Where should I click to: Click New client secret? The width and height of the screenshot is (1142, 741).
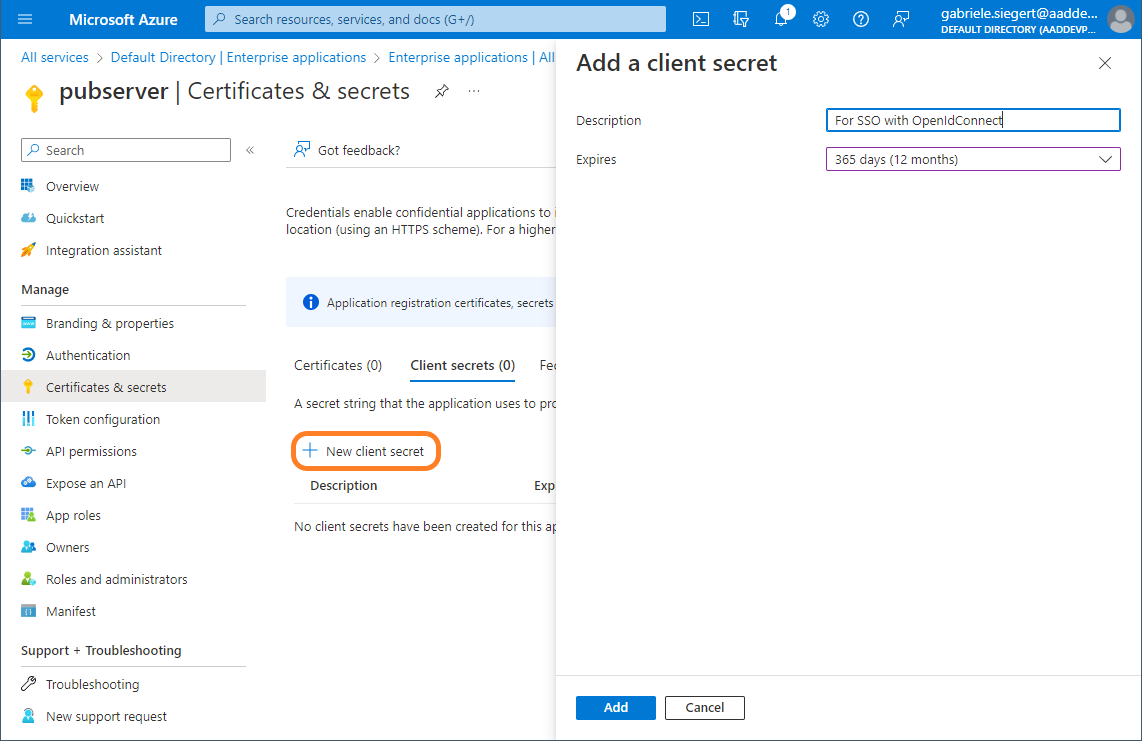[365, 451]
